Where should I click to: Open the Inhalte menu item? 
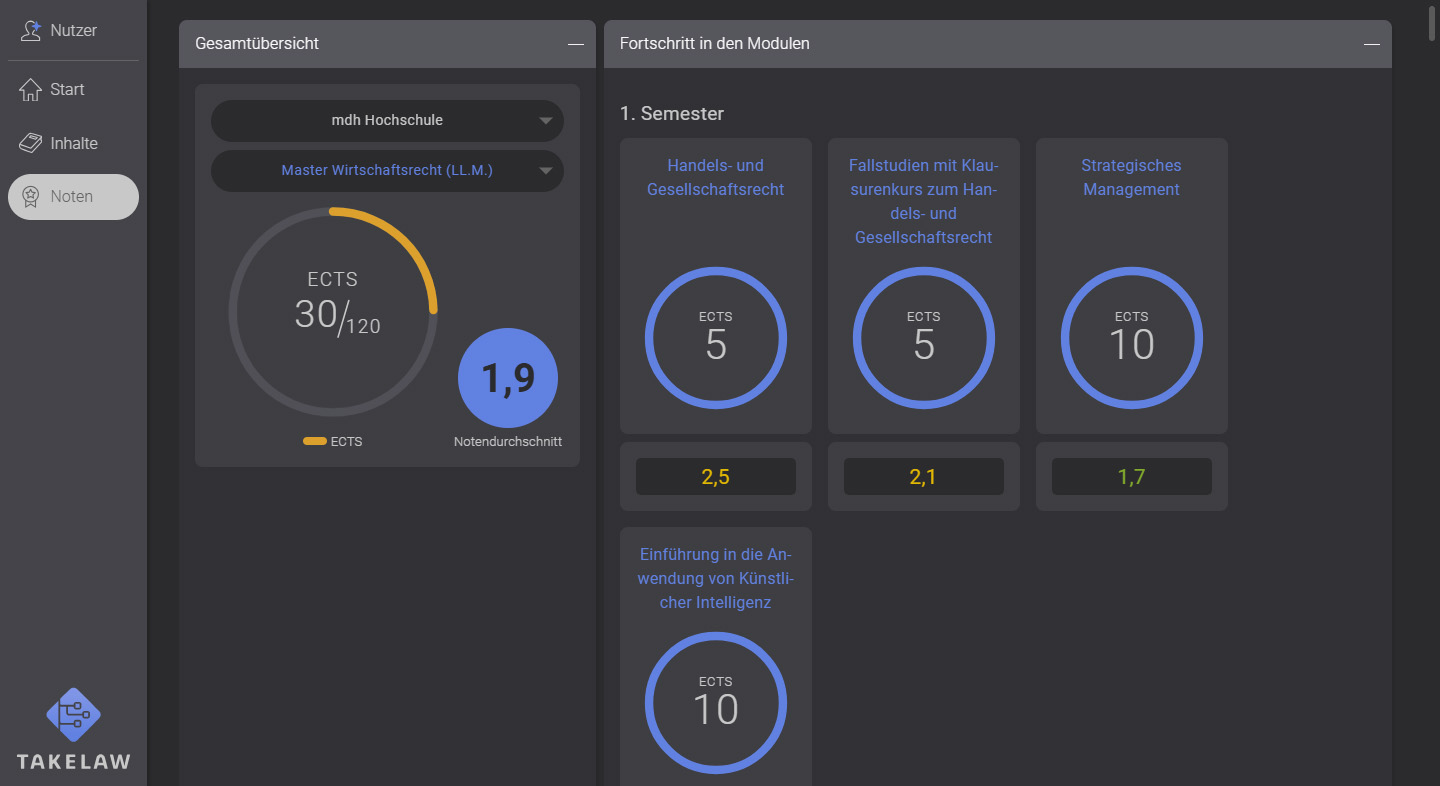[x=74, y=143]
